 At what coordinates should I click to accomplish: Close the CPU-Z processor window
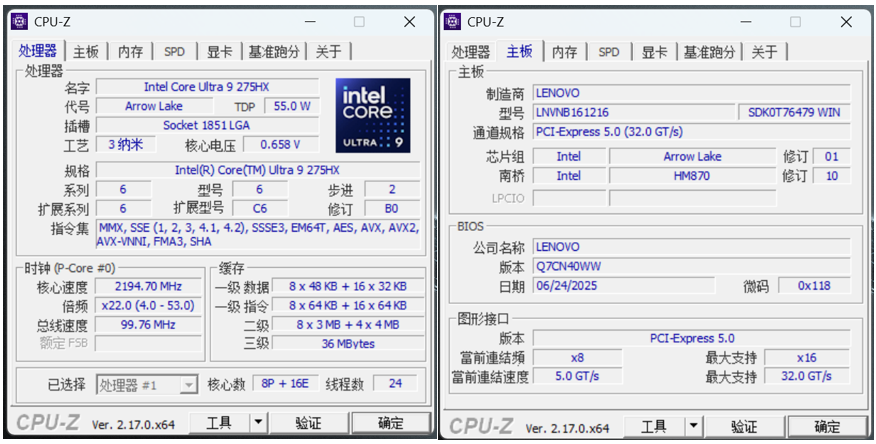click(410, 21)
